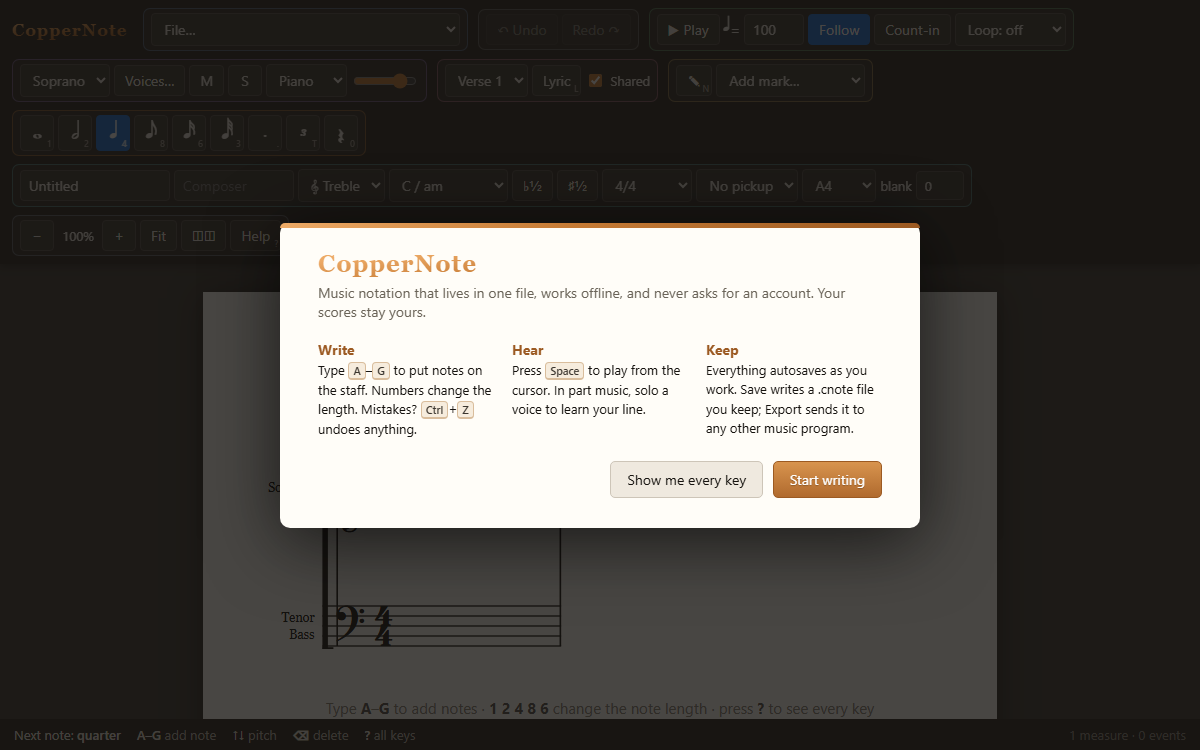Click the Undo button

522,30
